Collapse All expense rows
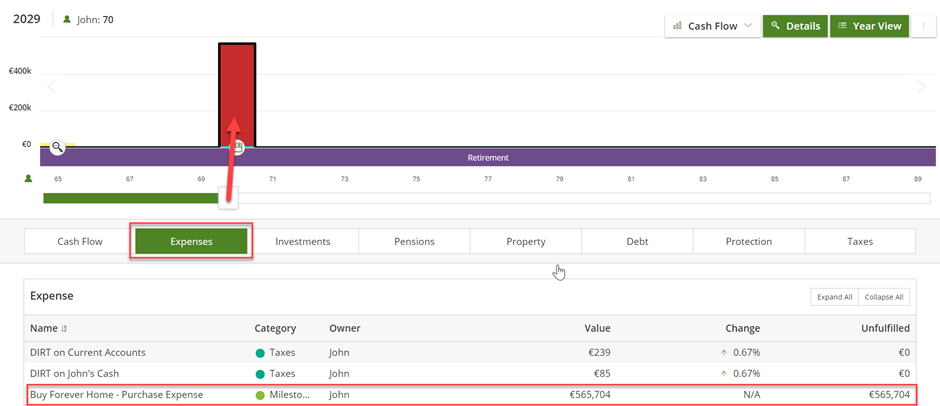This screenshot has height=406, width=940. (x=884, y=297)
